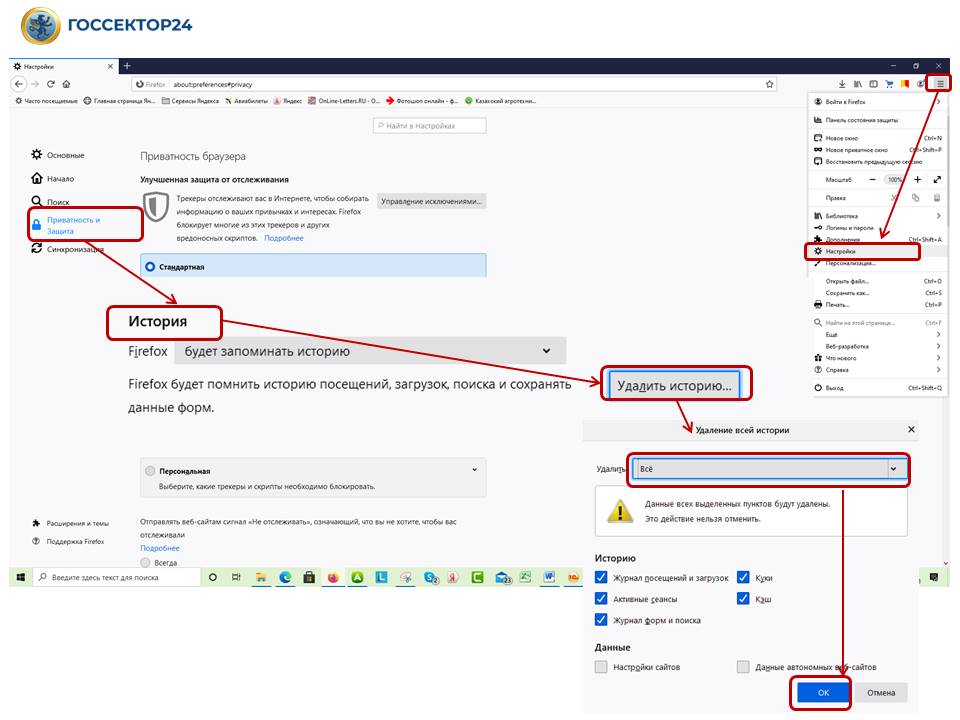Click the Найти в Настройках search field
Image resolution: width=960 pixels, height=720 pixels.
429,126
